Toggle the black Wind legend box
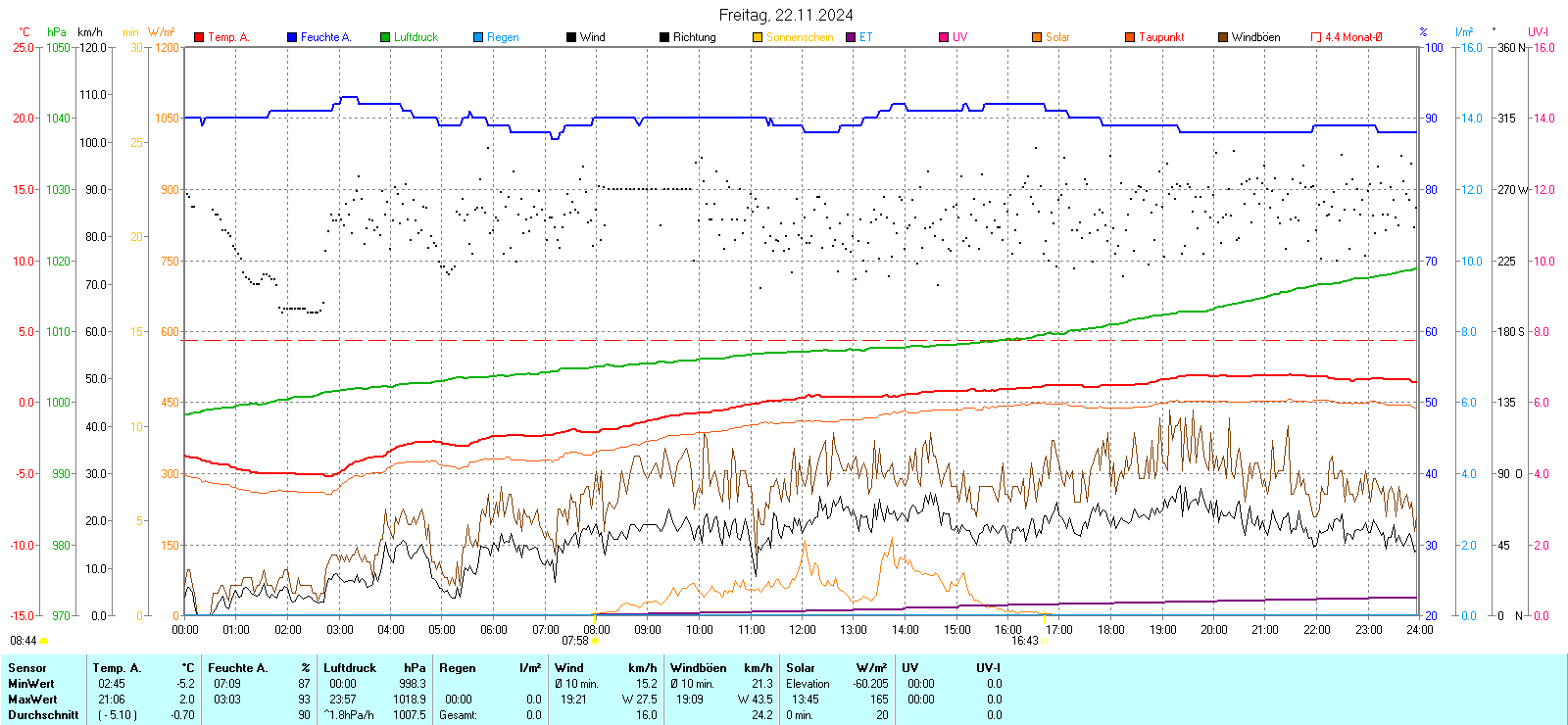 571,37
